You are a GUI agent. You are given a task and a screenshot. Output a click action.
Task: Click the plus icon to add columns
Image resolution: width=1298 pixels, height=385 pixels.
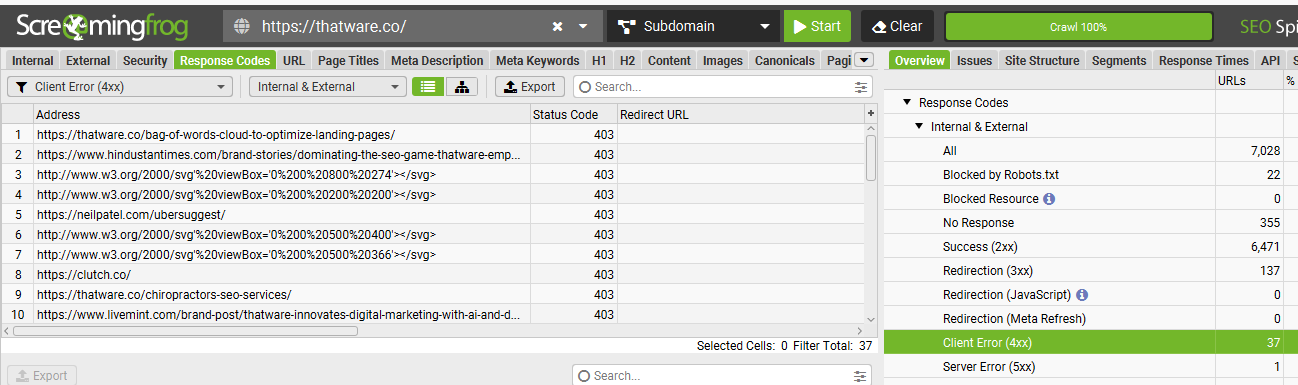pos(870,114)
